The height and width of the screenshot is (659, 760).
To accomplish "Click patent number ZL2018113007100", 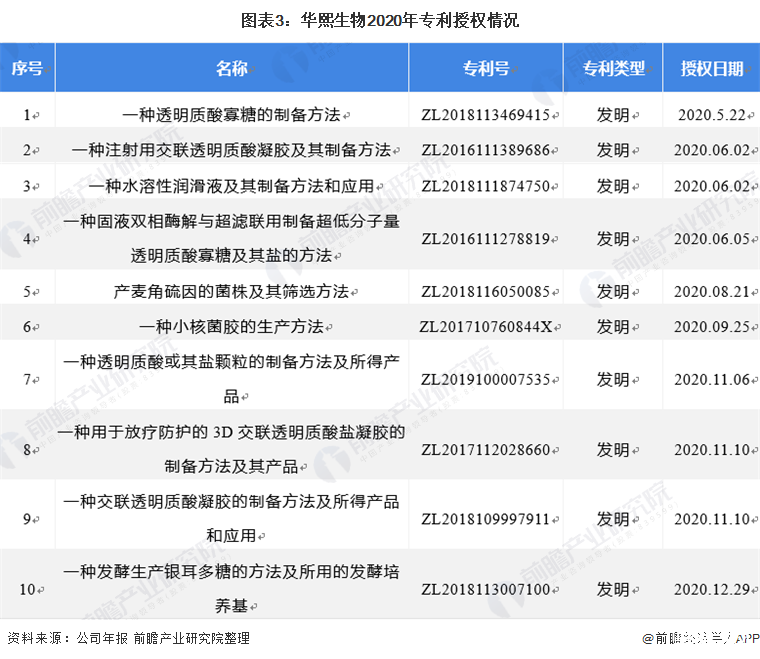I will 486,590.
